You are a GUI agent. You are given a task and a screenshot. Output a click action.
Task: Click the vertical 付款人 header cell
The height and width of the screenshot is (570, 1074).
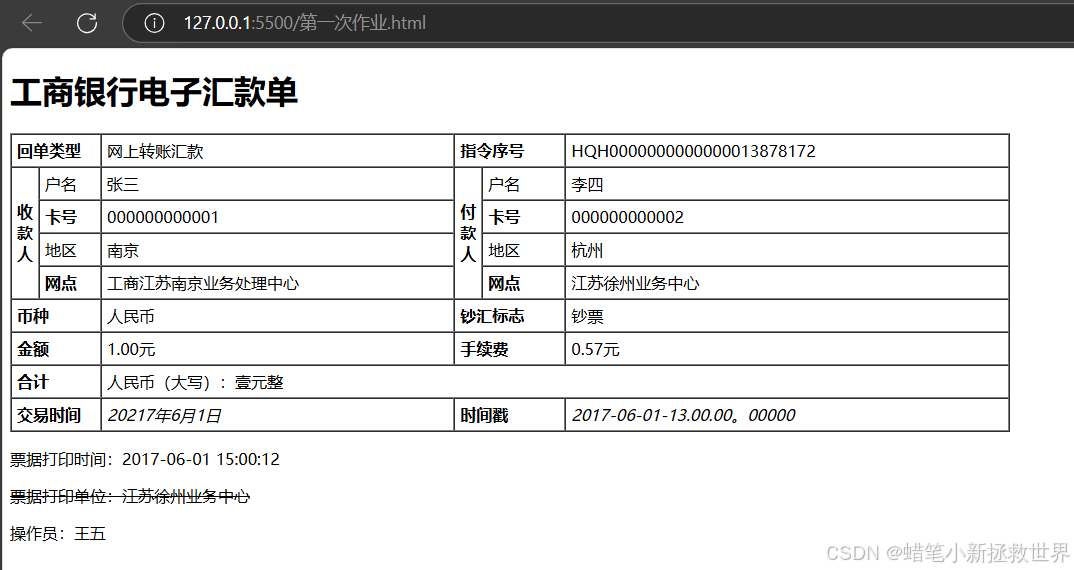pos(469,234)
